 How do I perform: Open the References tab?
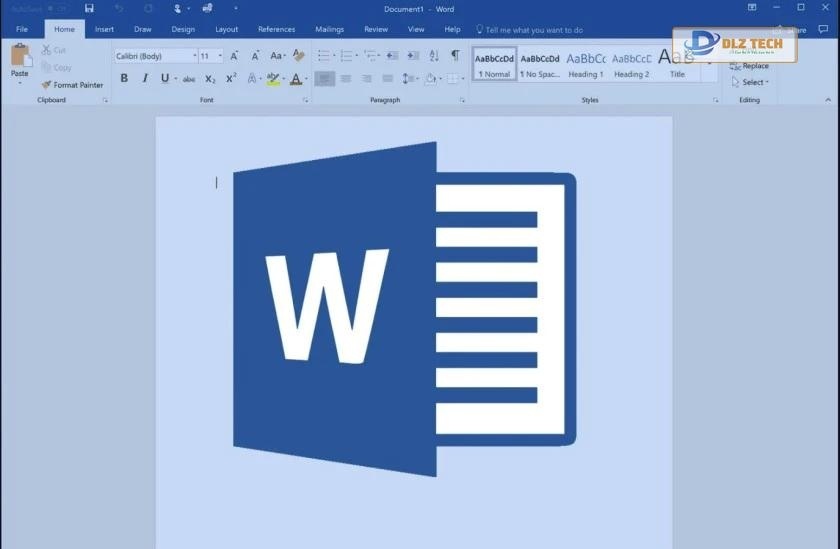tap(276, 29)
